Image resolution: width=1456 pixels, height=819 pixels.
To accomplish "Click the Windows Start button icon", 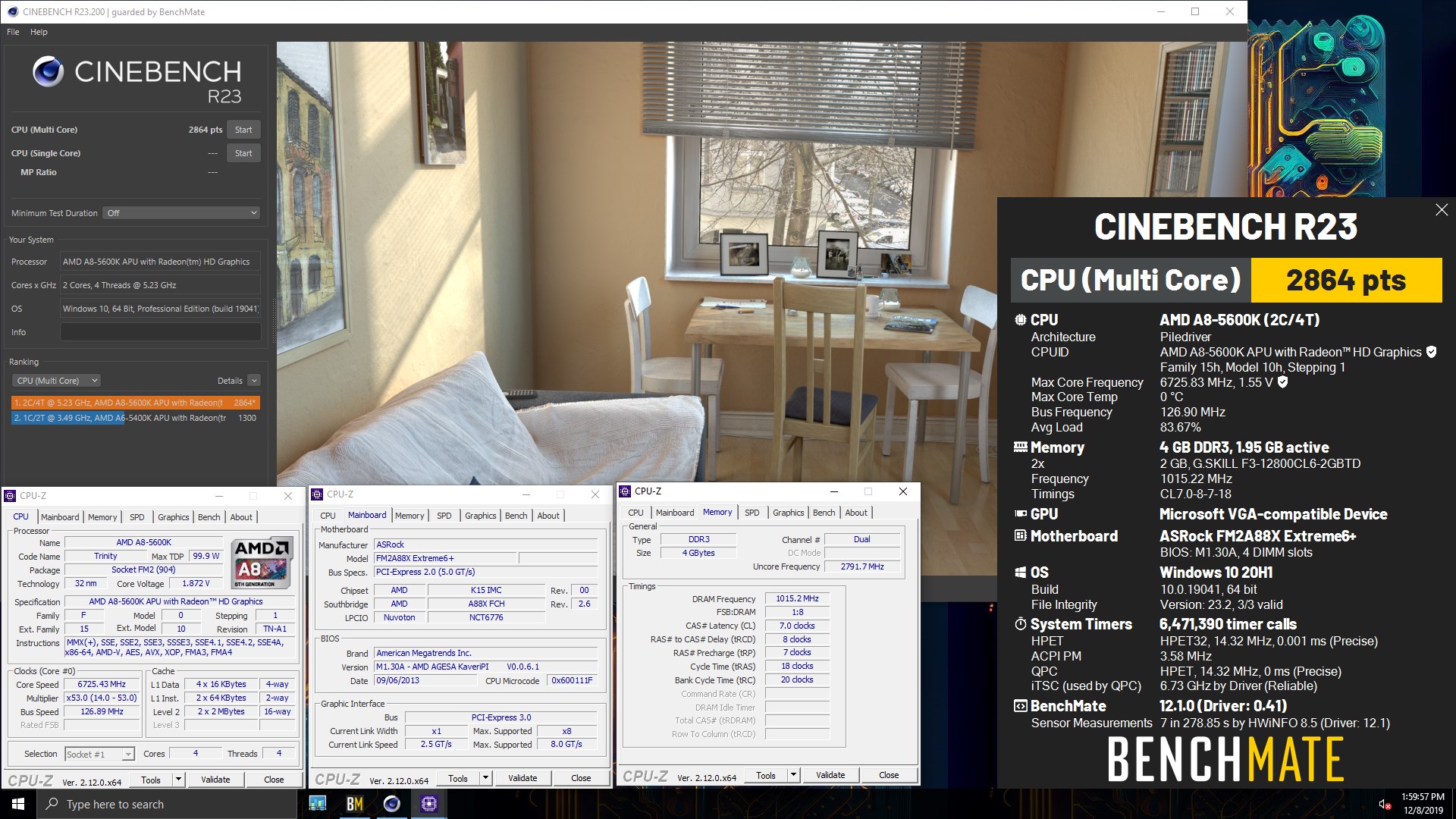I will (x=18, y=804).
